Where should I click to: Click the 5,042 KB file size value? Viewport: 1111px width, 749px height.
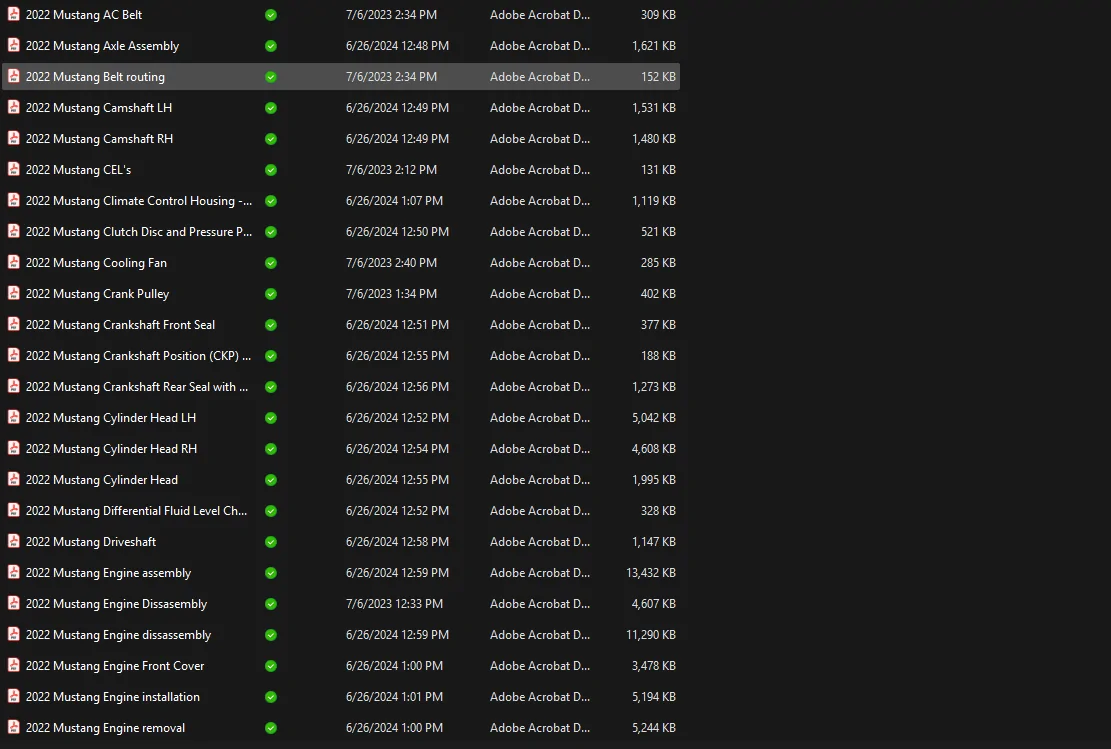653,418
